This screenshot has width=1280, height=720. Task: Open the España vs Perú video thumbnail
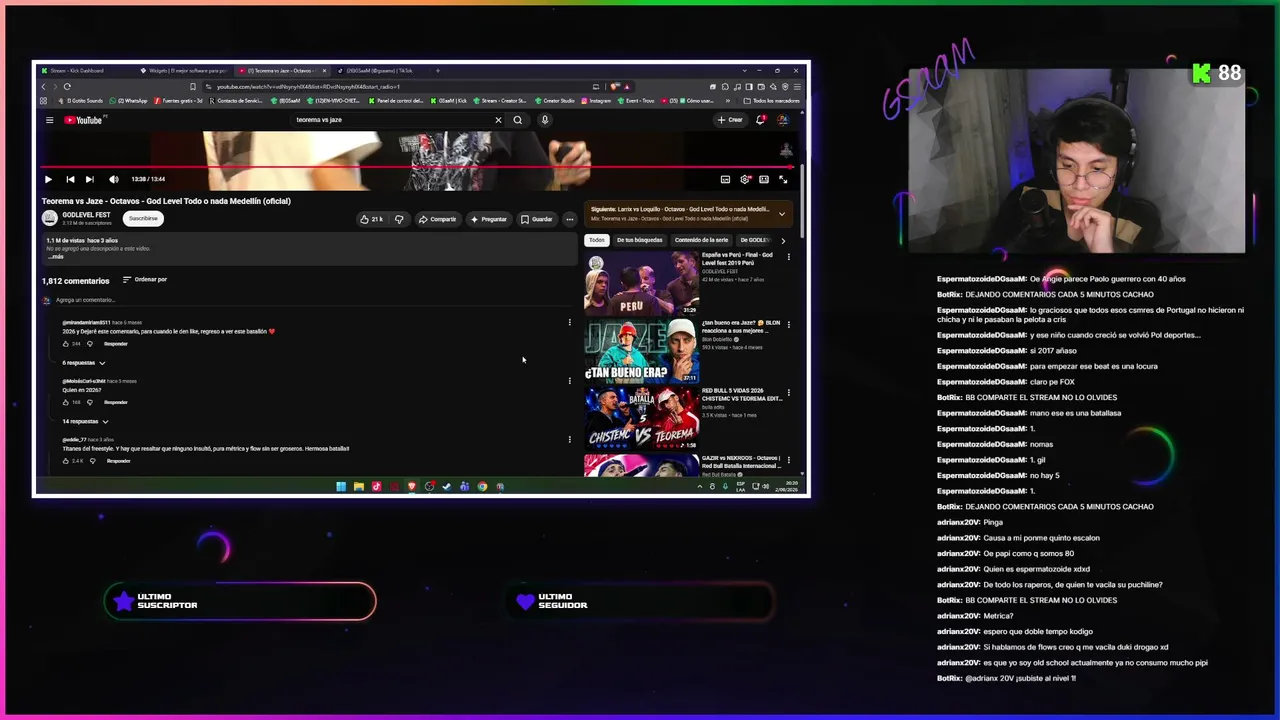click(x=641, y=282)
